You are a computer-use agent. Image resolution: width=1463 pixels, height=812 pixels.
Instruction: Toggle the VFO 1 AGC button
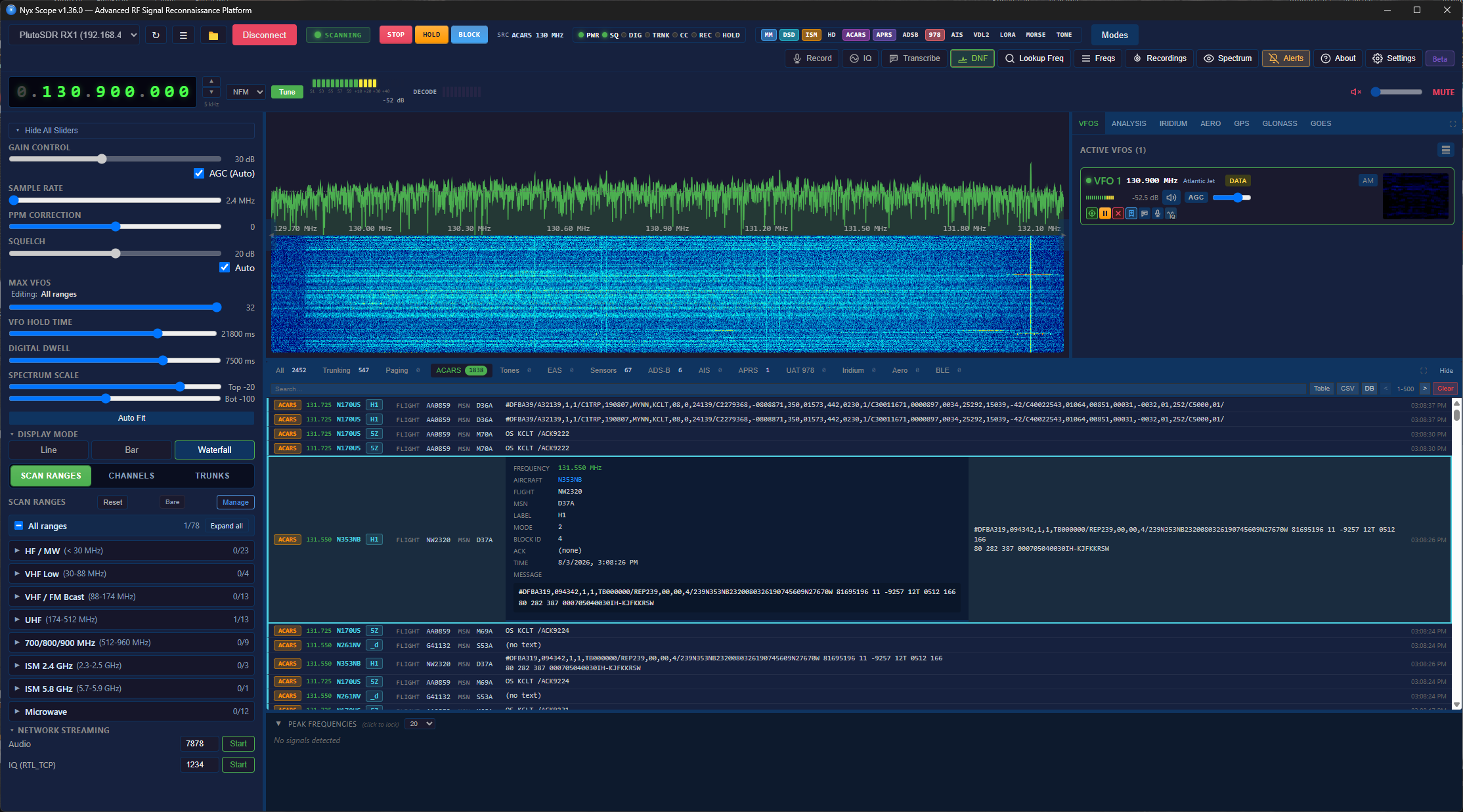pos(1196,198)
